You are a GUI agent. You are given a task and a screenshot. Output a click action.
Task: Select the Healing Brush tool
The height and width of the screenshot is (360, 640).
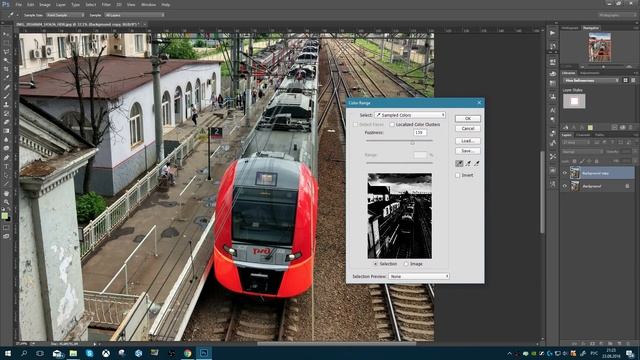click(6, 87)
